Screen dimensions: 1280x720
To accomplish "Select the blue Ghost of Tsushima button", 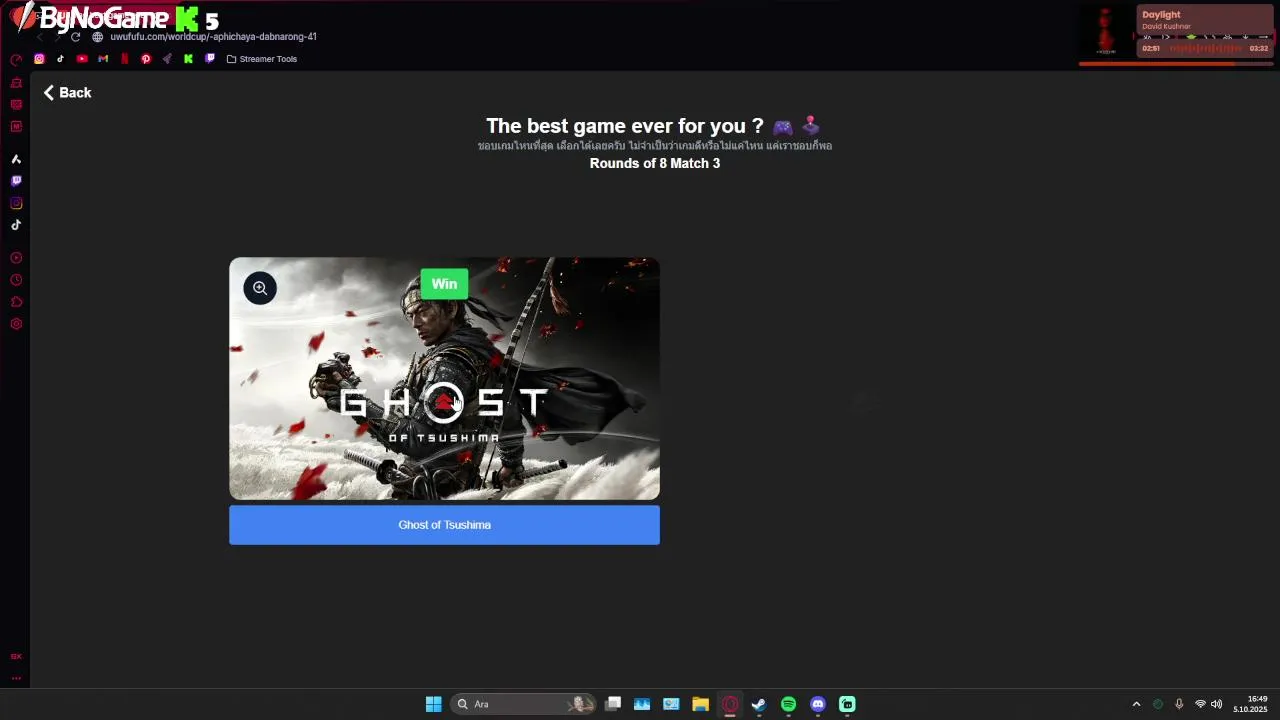I will point(444,525).
